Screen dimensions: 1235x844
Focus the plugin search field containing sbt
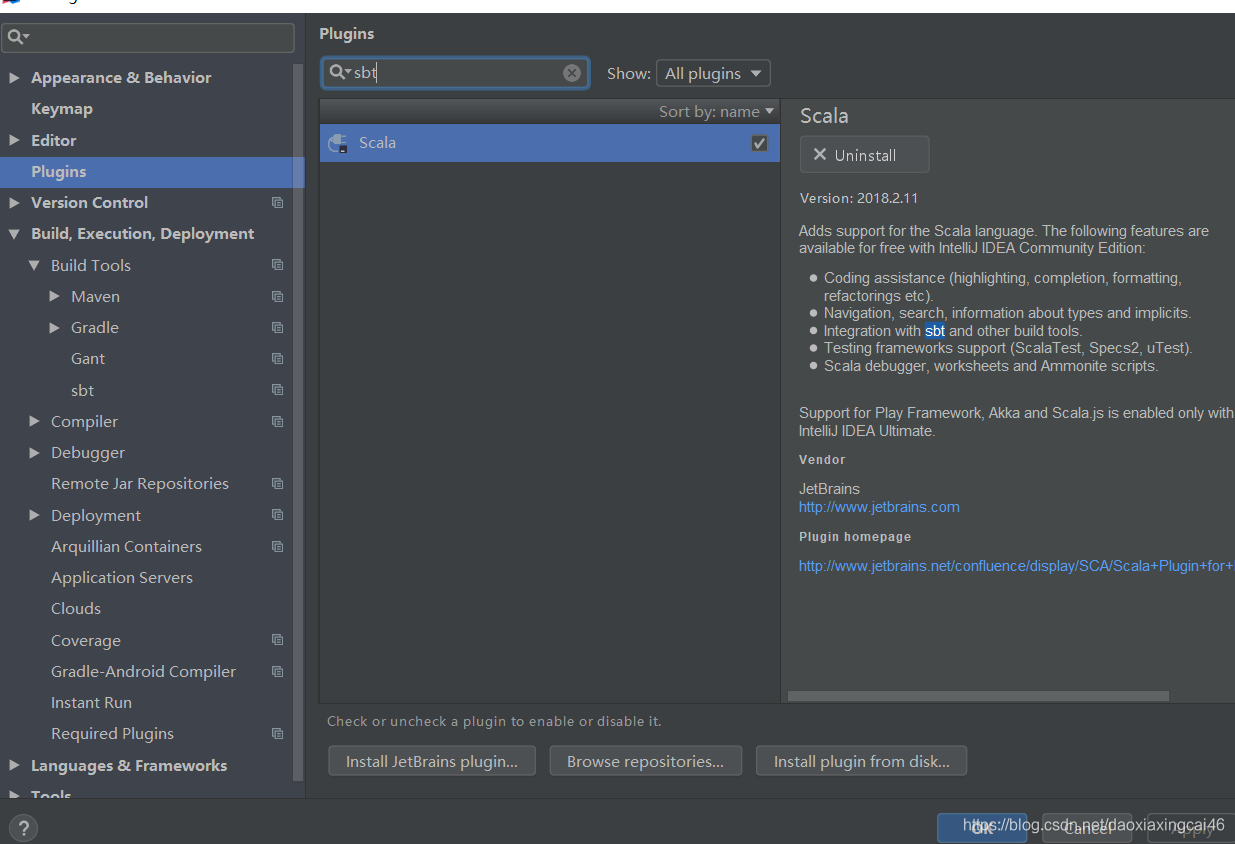pyautogui.click(x=456, y=73)
